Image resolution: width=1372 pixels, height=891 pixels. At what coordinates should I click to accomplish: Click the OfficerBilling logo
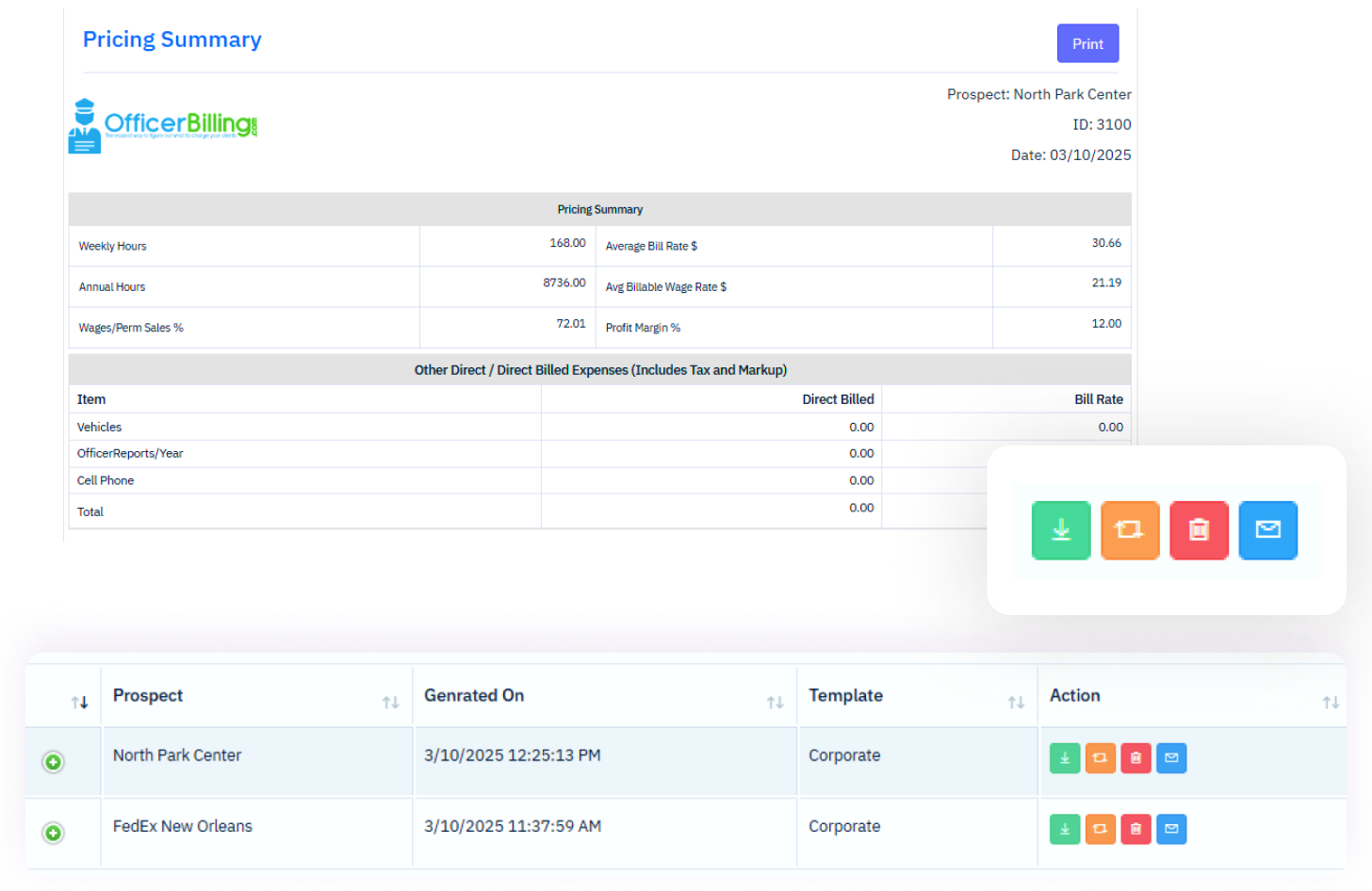tap(163, 126)
